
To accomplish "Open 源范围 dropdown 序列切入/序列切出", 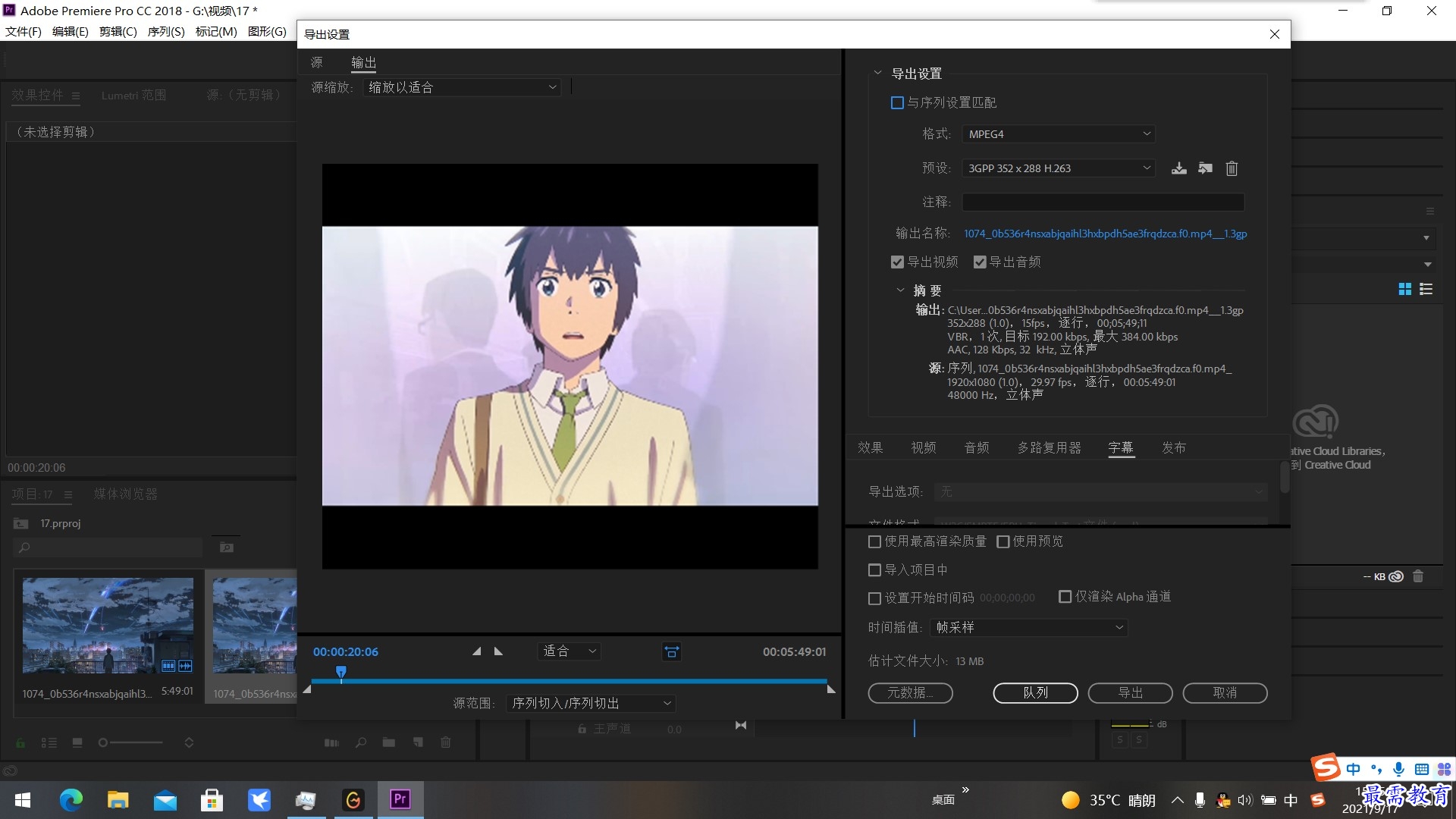I will [591, 704].
